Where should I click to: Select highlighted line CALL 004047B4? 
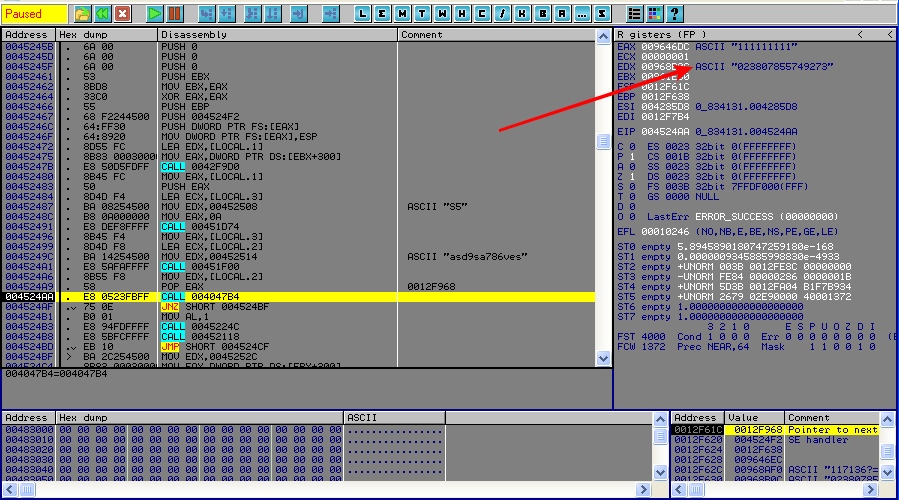[298, 296]
